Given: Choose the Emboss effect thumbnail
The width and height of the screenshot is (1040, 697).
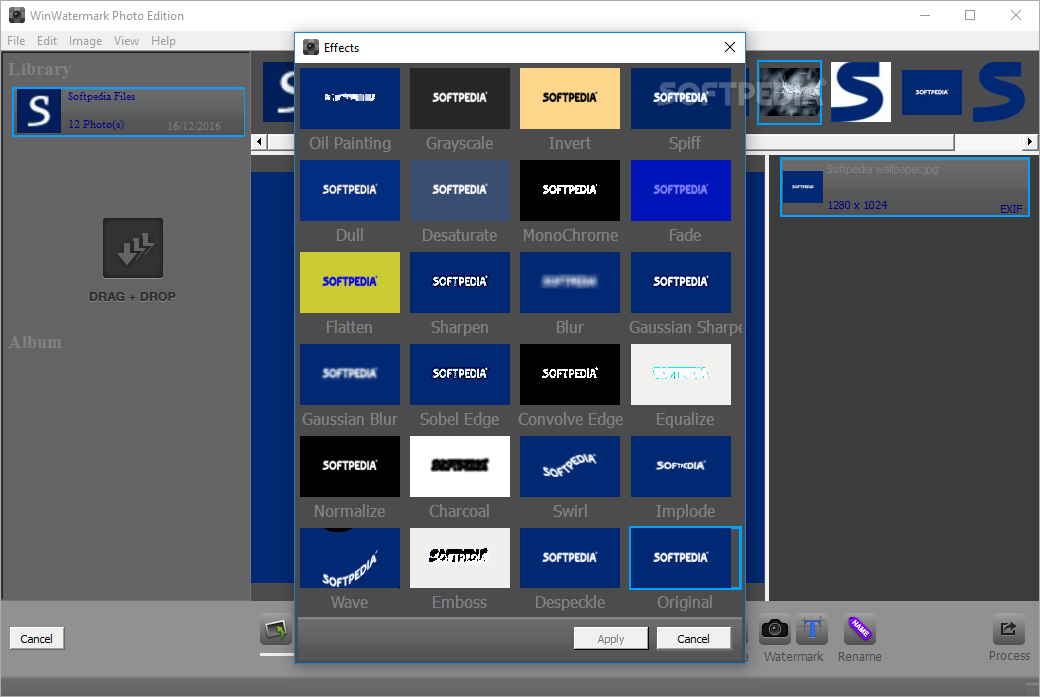Looking at the screenshot, I should click(460, 558).
